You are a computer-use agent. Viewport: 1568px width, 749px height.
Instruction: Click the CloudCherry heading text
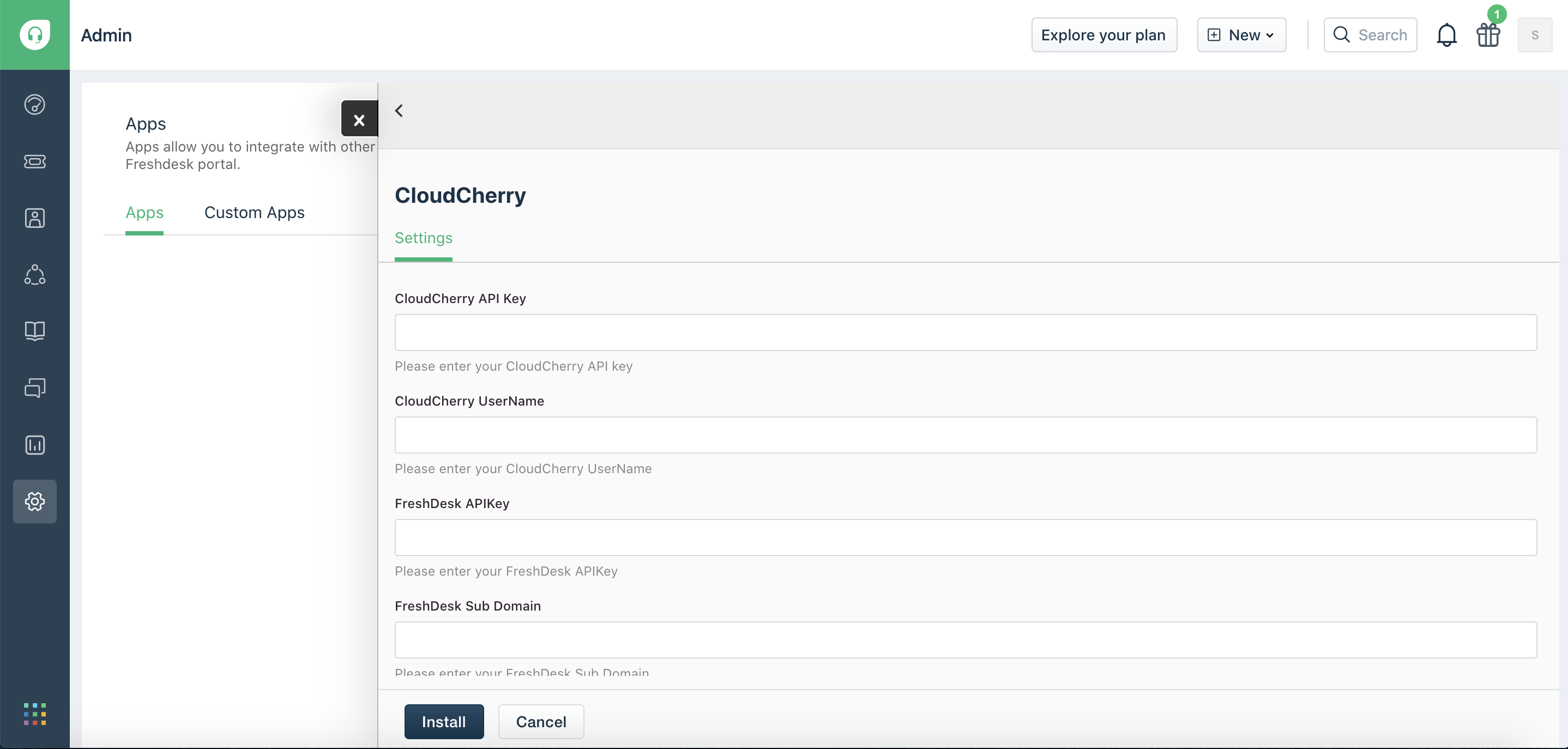pyautogui.click(x=460, y=195)
